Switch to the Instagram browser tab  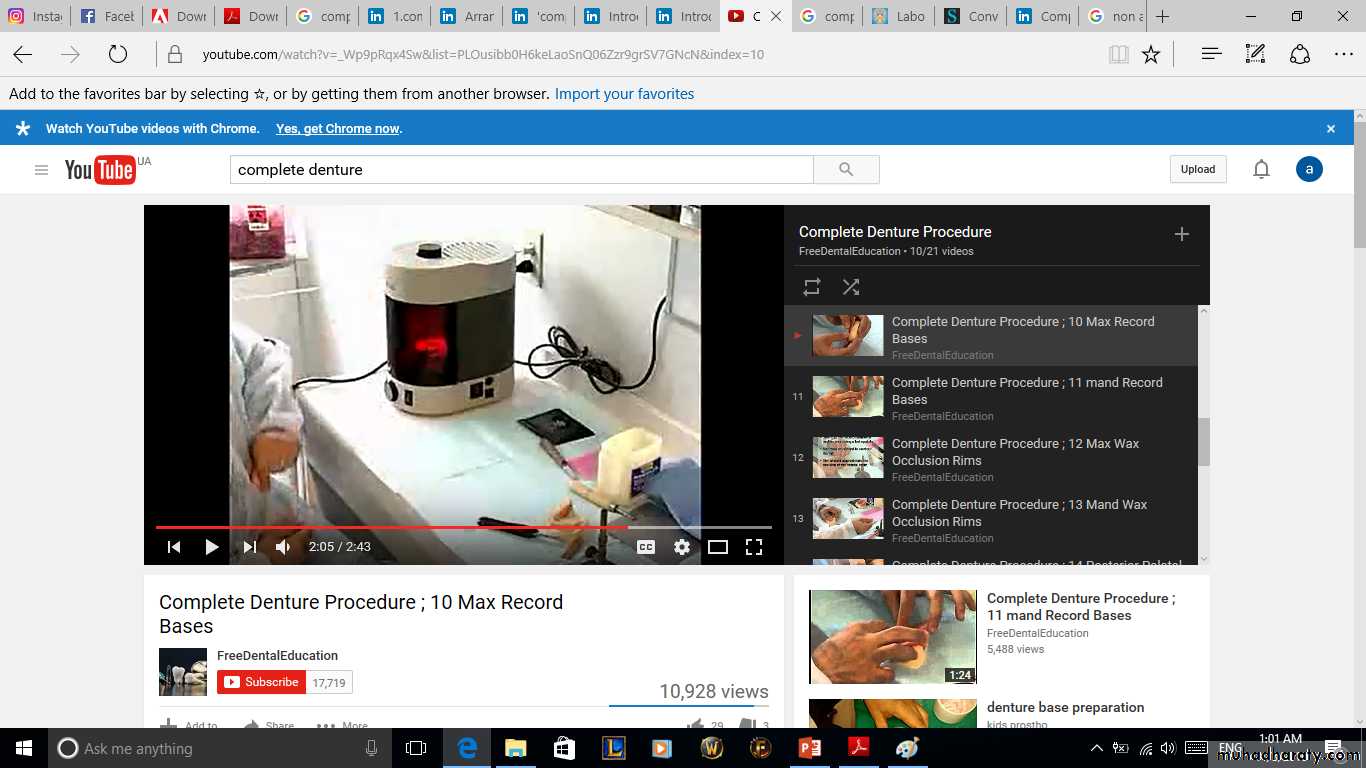coord(36,16)
